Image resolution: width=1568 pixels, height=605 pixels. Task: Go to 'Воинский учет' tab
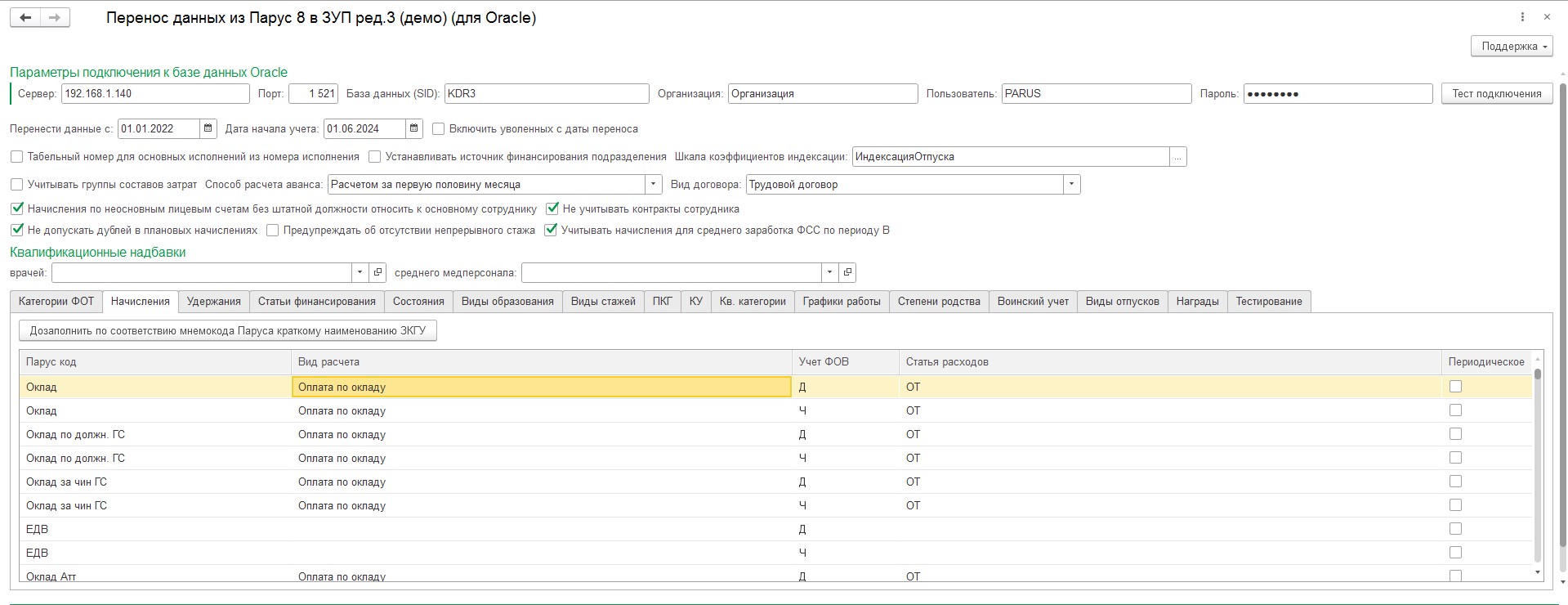pos(1033,302)
